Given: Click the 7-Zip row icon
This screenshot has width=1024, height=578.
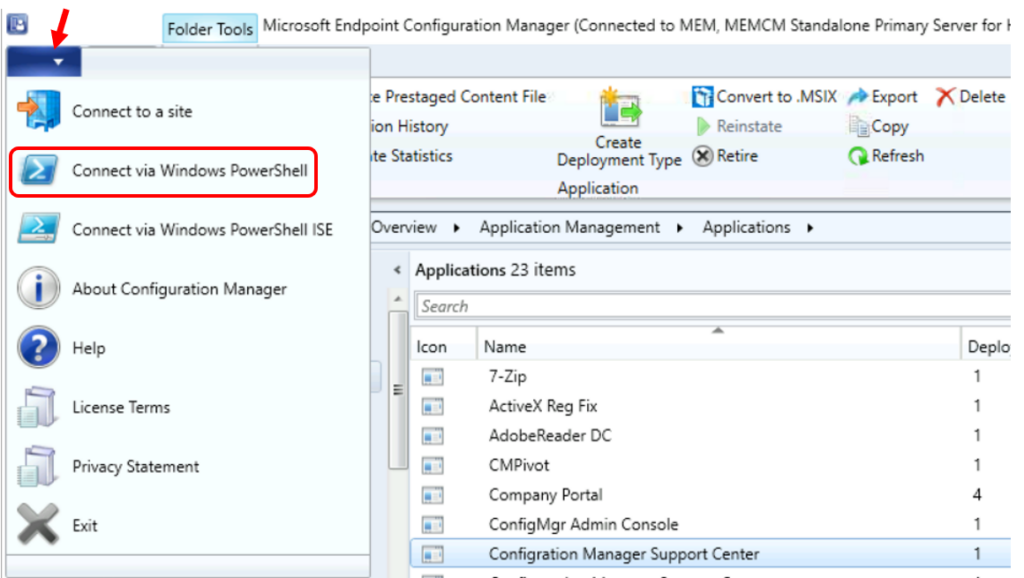Looking at the screenshot, I should click(432, 377).
